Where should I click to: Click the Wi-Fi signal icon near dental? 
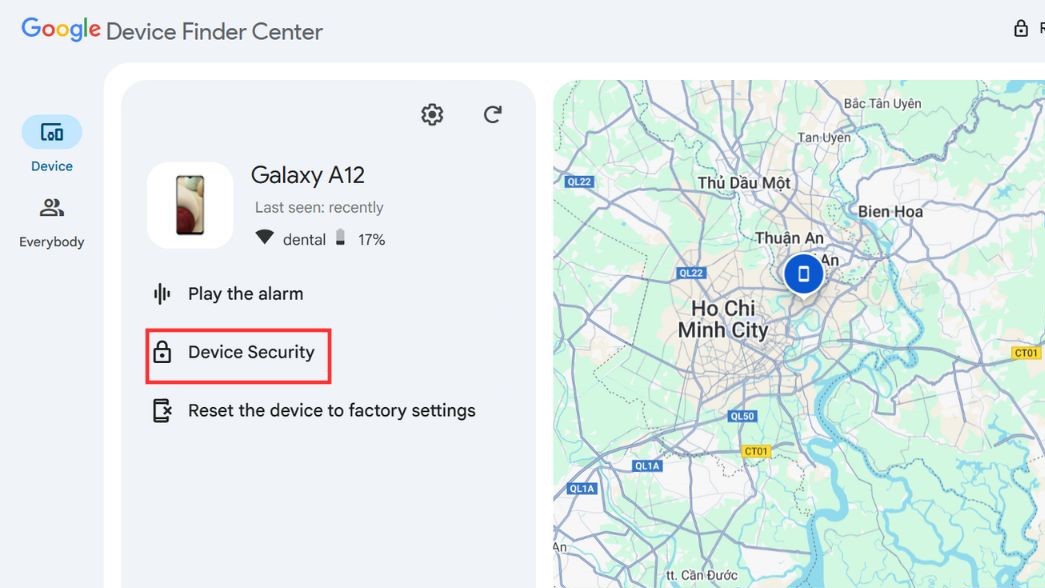(x=265, y=239)
